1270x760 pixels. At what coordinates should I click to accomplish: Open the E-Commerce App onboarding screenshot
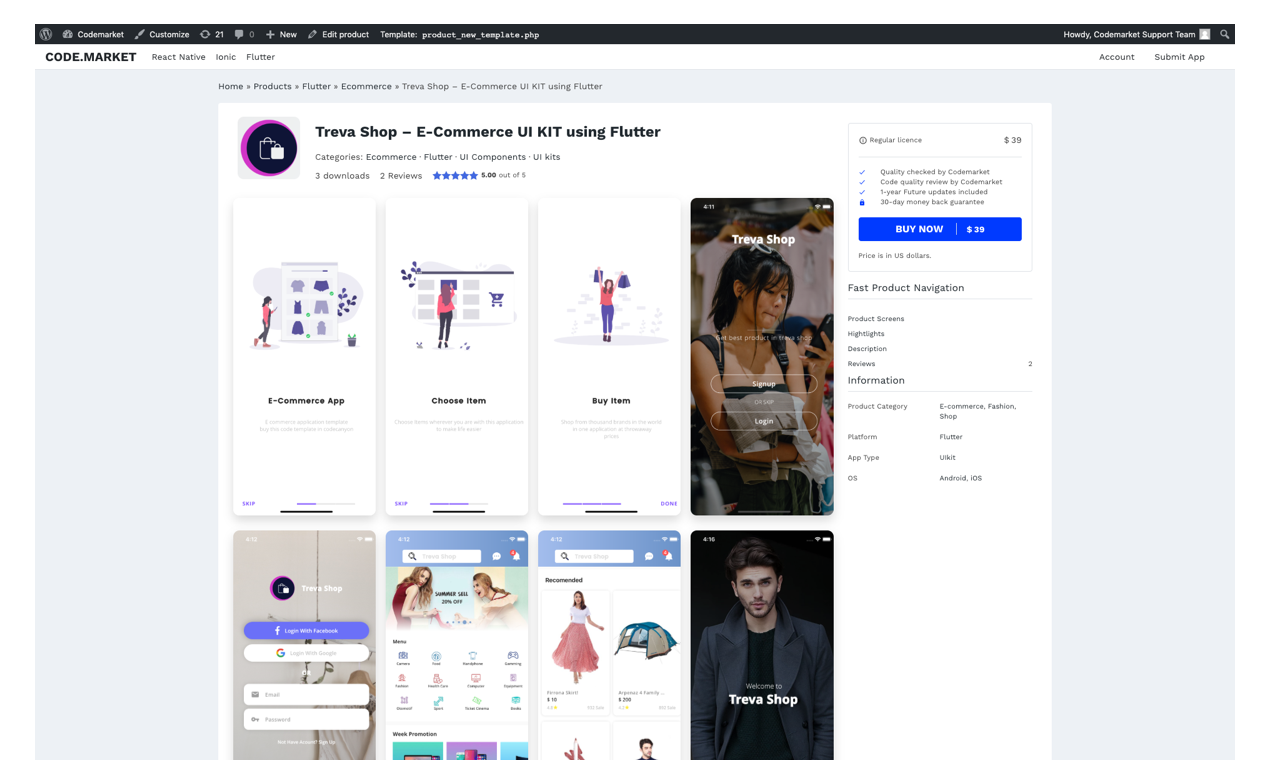(x=305, y=357)
